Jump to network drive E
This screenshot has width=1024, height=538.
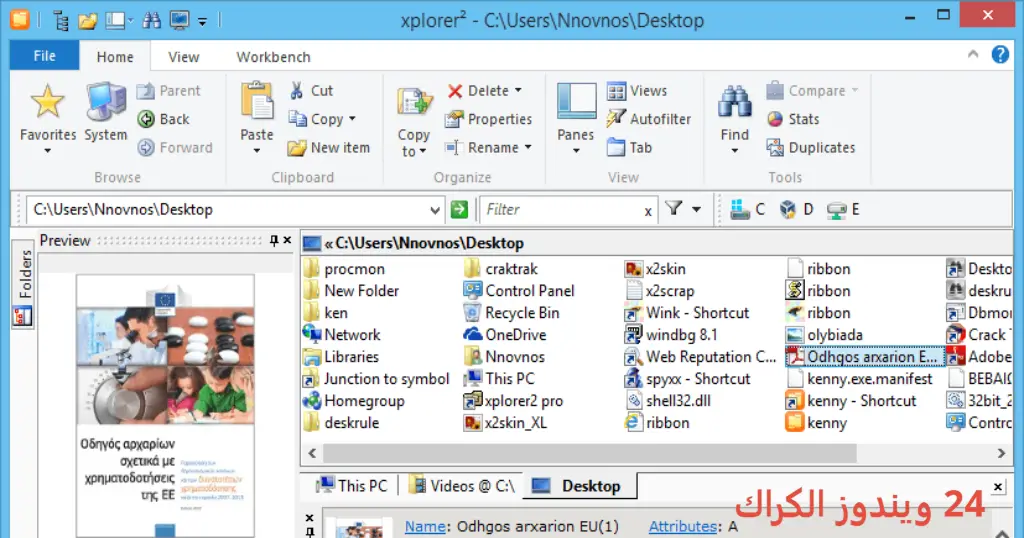pos(843,210)
